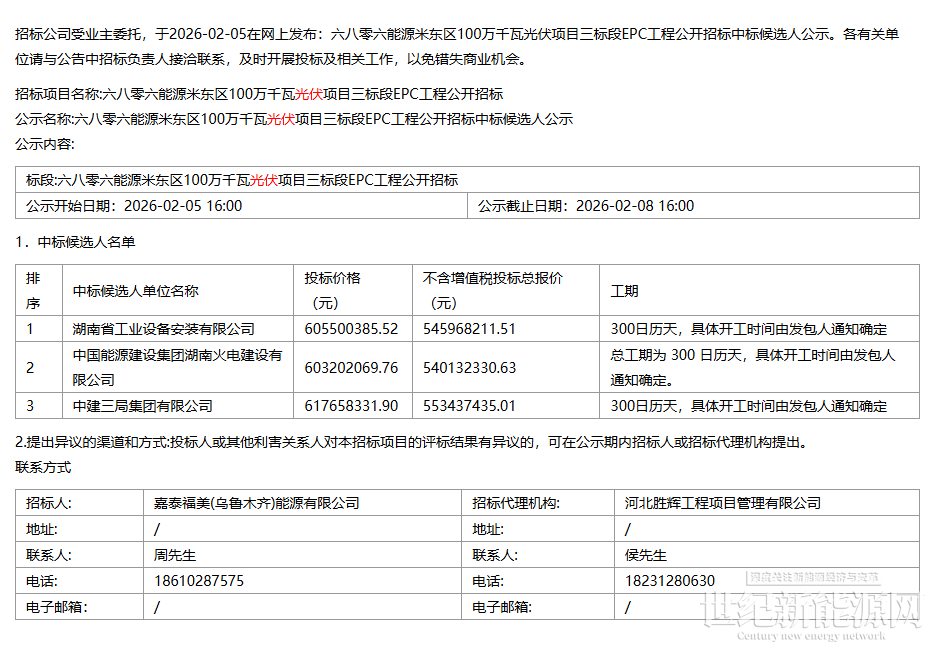This screenshot has height=646, width=931.
Task: Click the 世纪新能源网 watermark logo
Action: [x=811, y=610]
